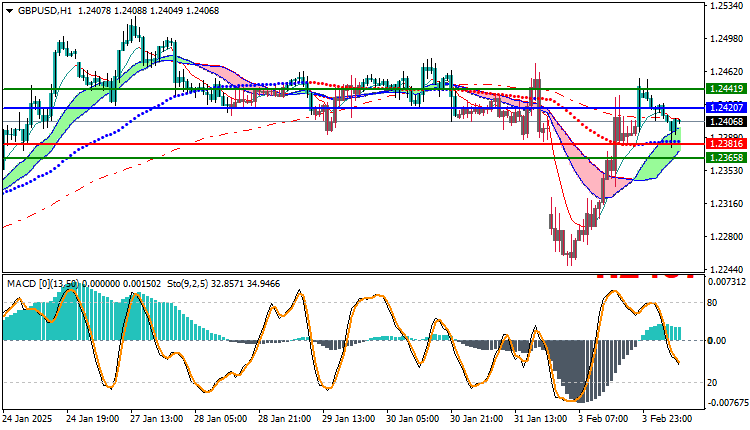Click the 1.23530 price scale value
The image size is (750, 430).
coord(727,171)
